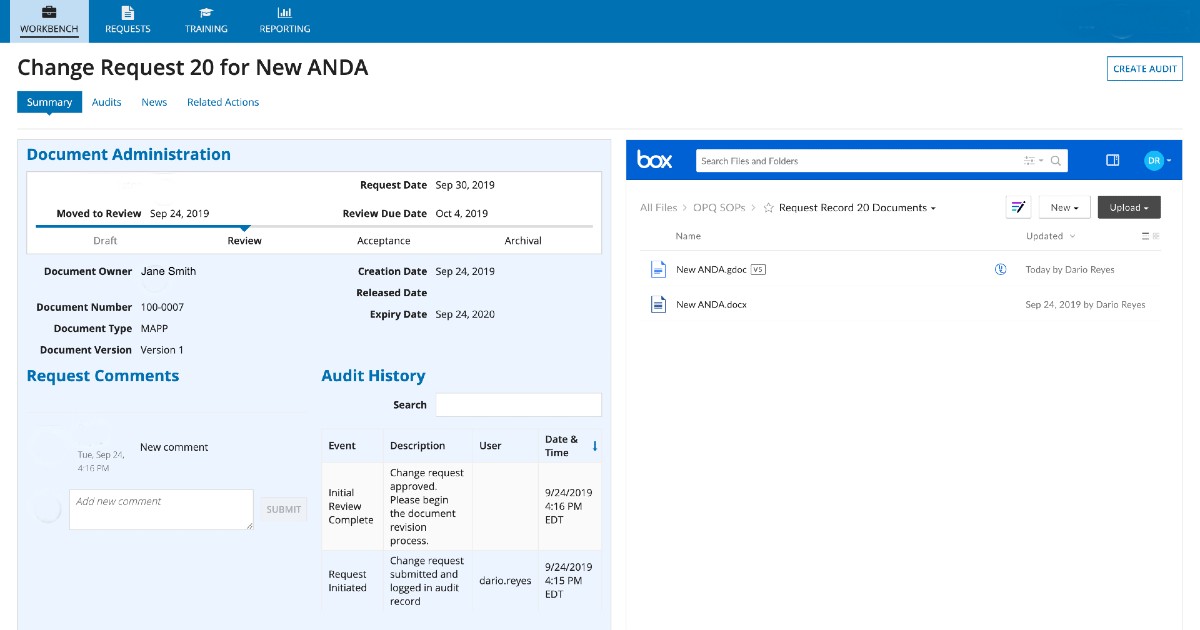
Task: Navigate to the OPQ SOPs breadcrumb link
Action: point(718,207)
